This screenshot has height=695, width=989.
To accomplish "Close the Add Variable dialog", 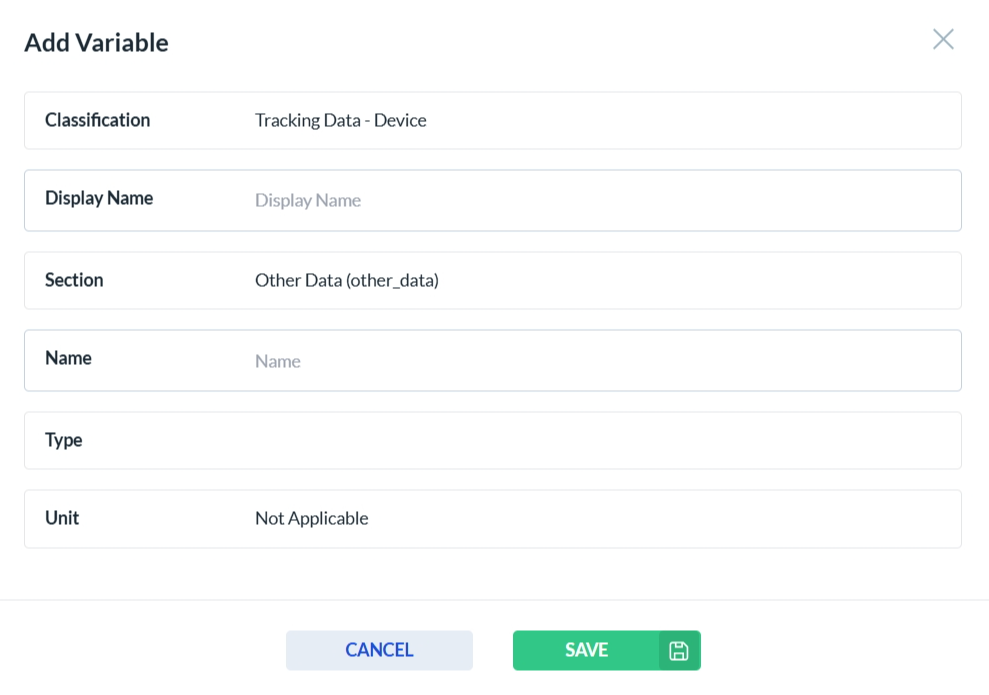I will pyautogui.click(x=943, y=40).
